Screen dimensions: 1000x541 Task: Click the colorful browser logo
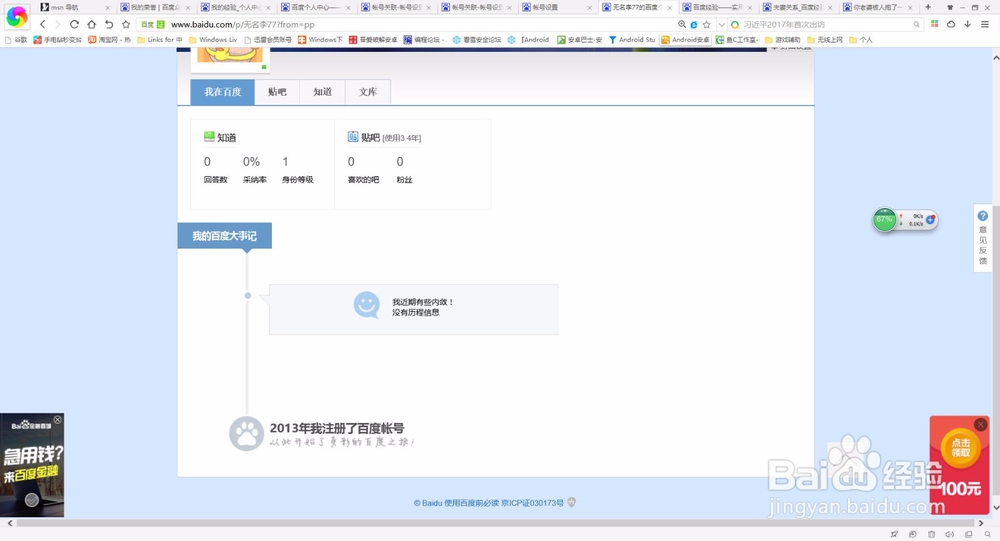coord(17,17)
